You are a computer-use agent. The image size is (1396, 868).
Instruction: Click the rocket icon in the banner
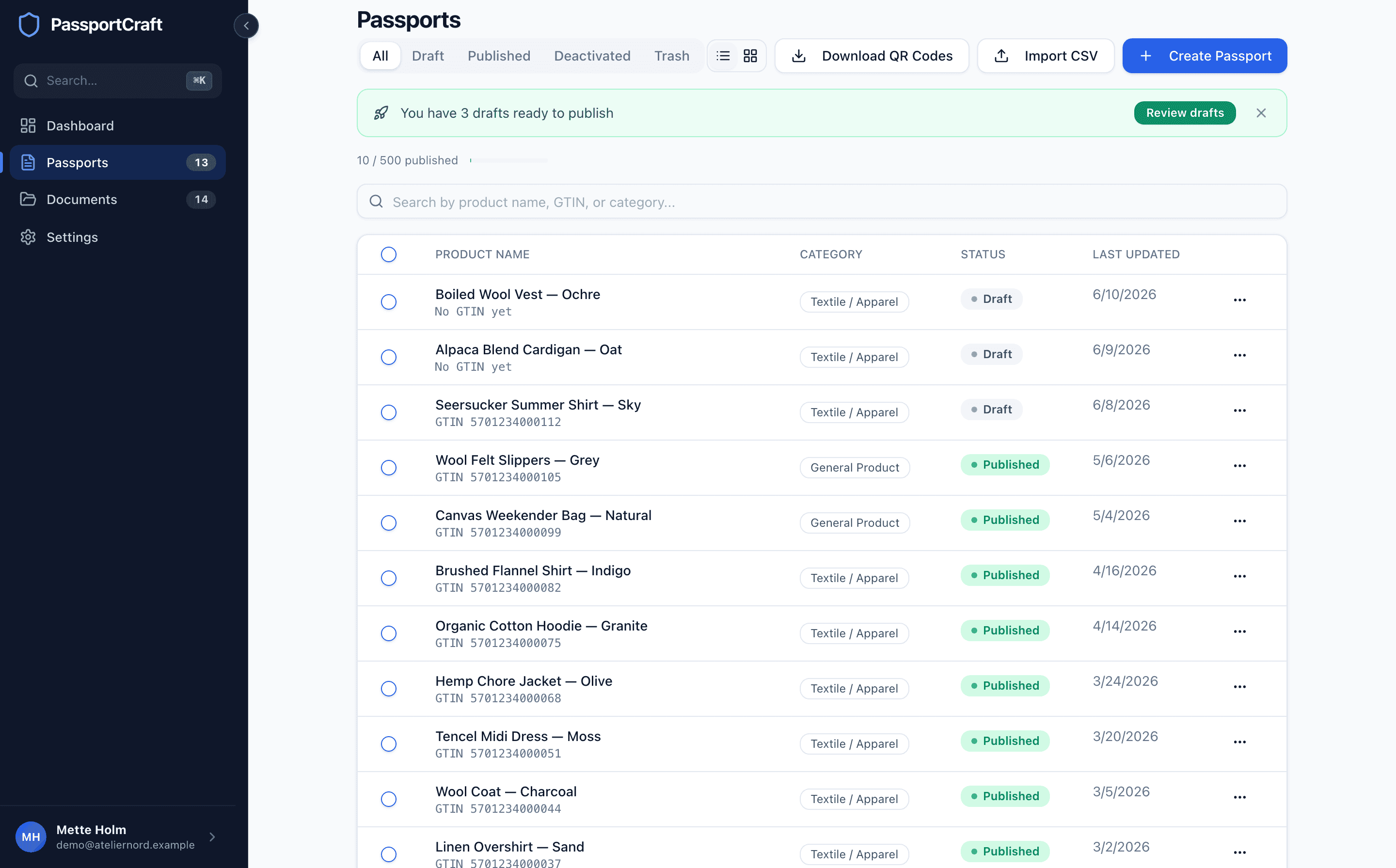(x=381, y=112)
